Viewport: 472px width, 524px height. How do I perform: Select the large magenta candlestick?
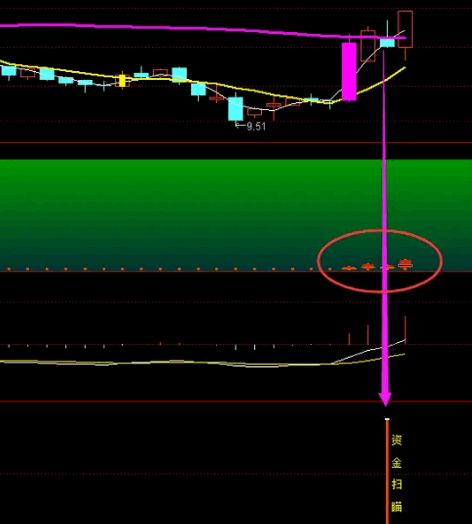coord(349,71)
